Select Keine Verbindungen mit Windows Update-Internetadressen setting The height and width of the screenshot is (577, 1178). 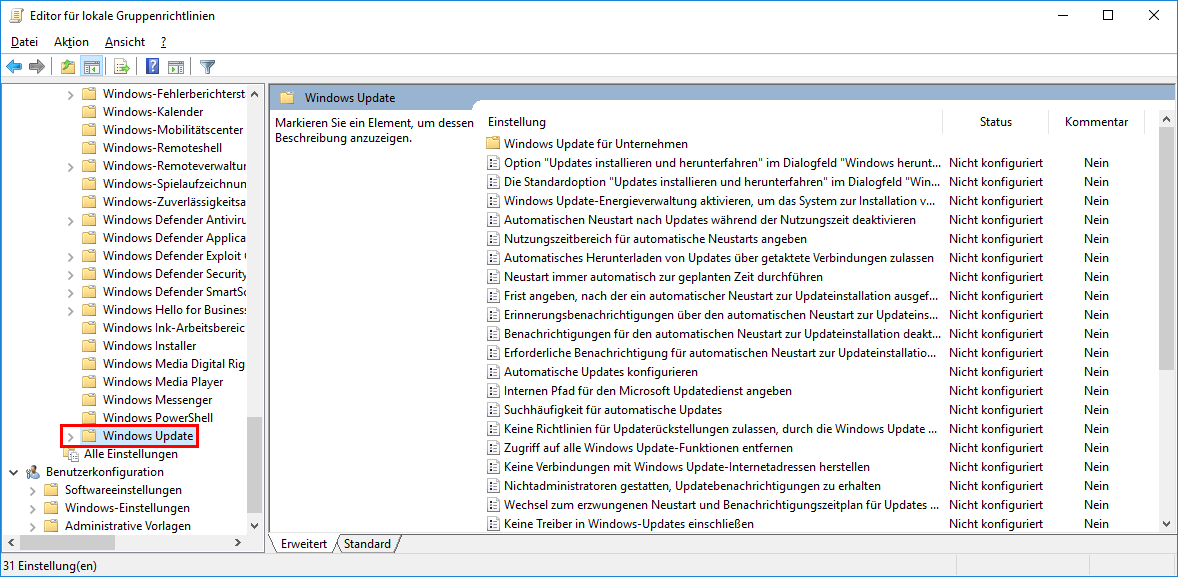pos(687,467)
